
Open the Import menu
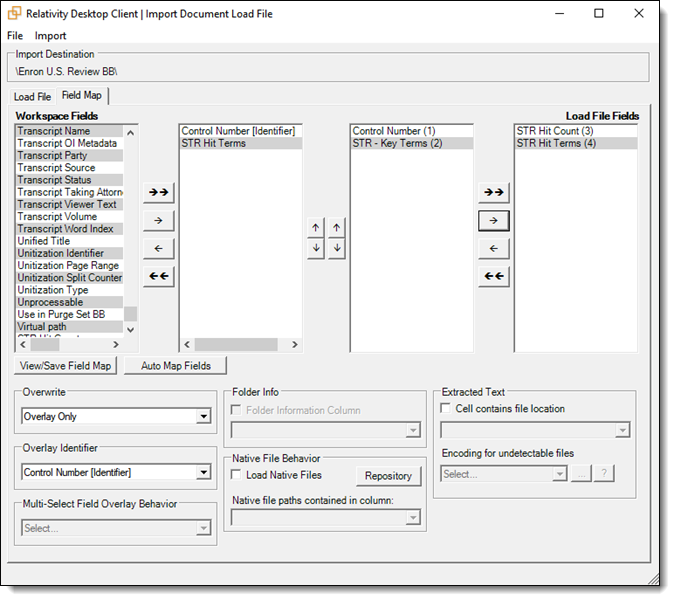(51, 36)
